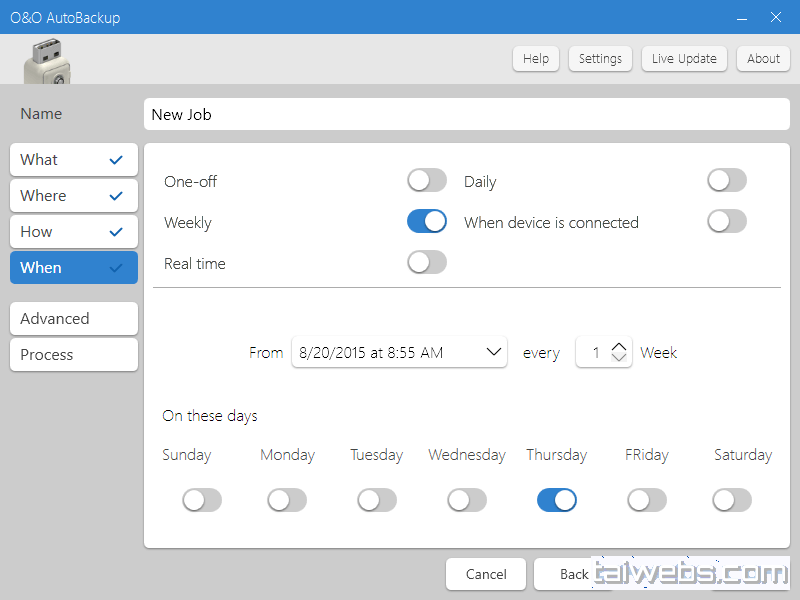This screenshot has width=800, height=600.
Task: Enable the Sunday day toggle
Action: pos(201,500)
